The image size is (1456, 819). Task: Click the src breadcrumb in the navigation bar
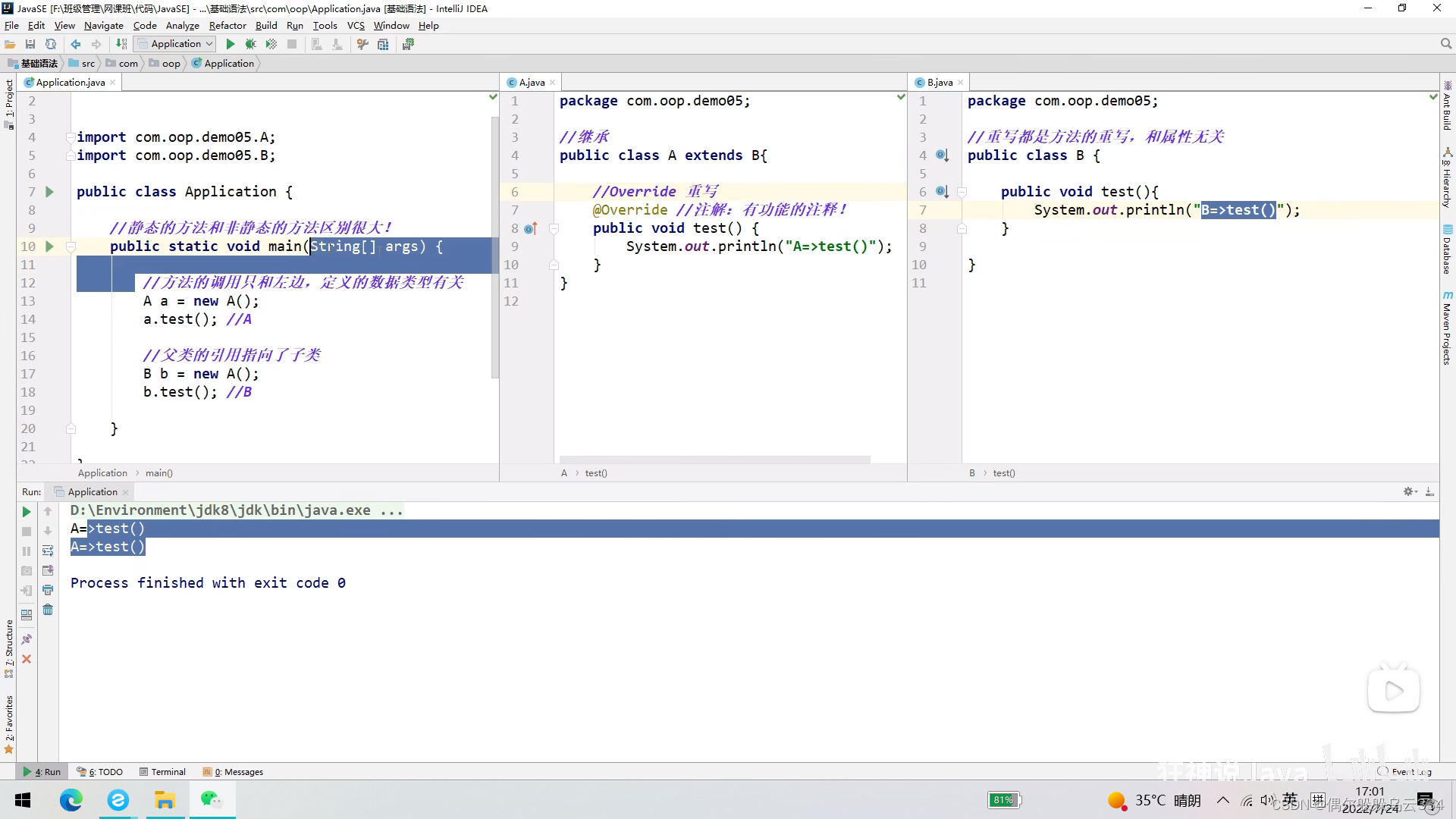click(x=88, y=64)
